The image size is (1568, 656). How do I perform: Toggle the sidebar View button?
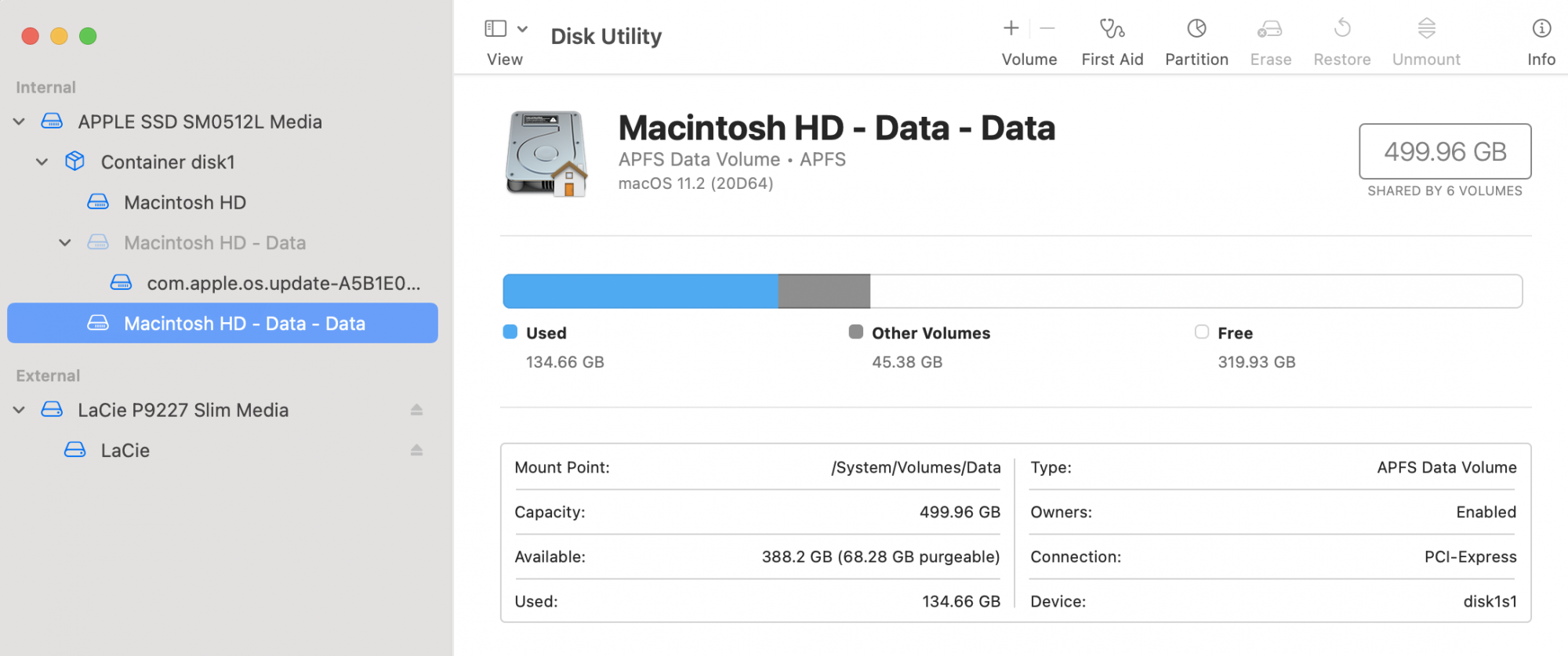pos(495,29)
